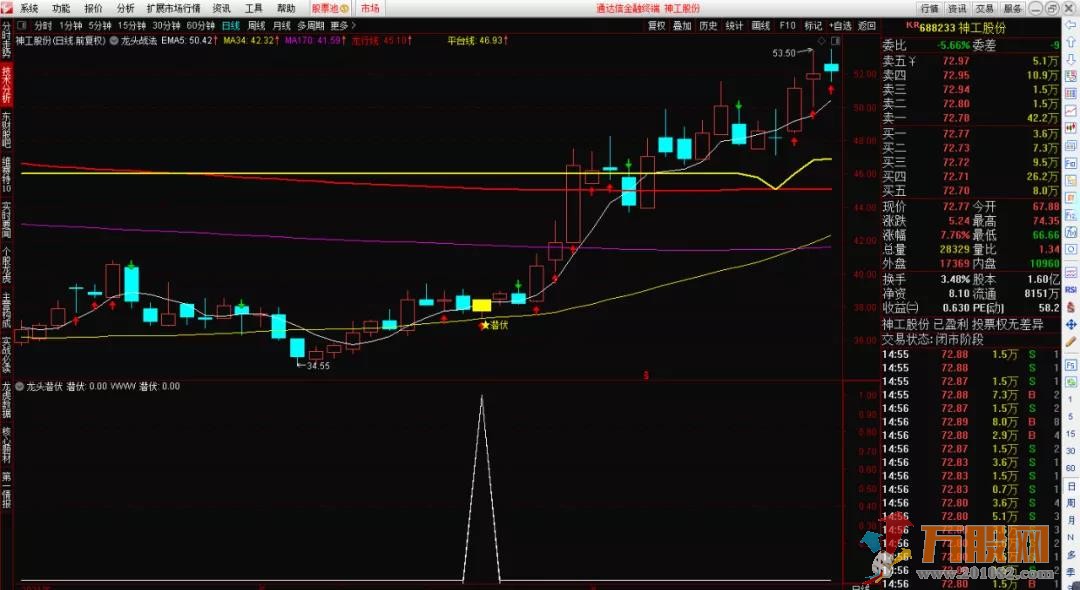Open the 分析 menu
1080x590 pixels.
pyautogui.click(x=125, y=8)
